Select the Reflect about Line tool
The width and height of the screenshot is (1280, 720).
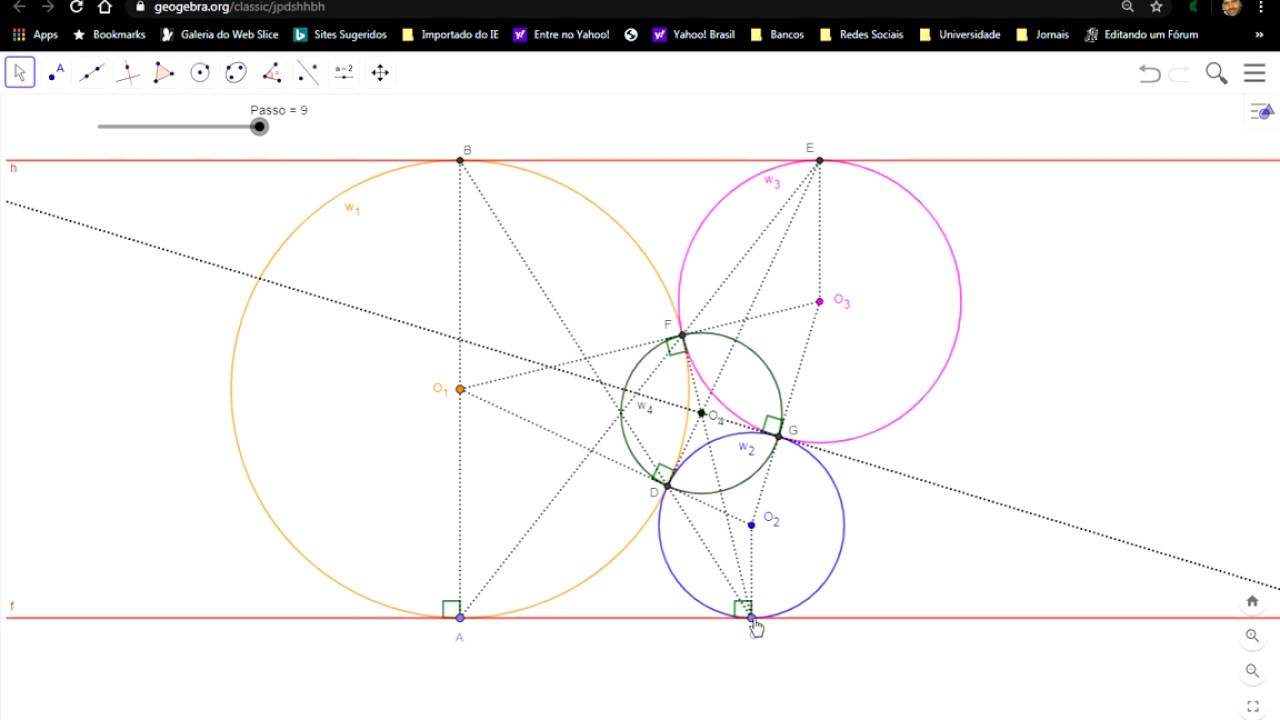[x=308, y=72]
